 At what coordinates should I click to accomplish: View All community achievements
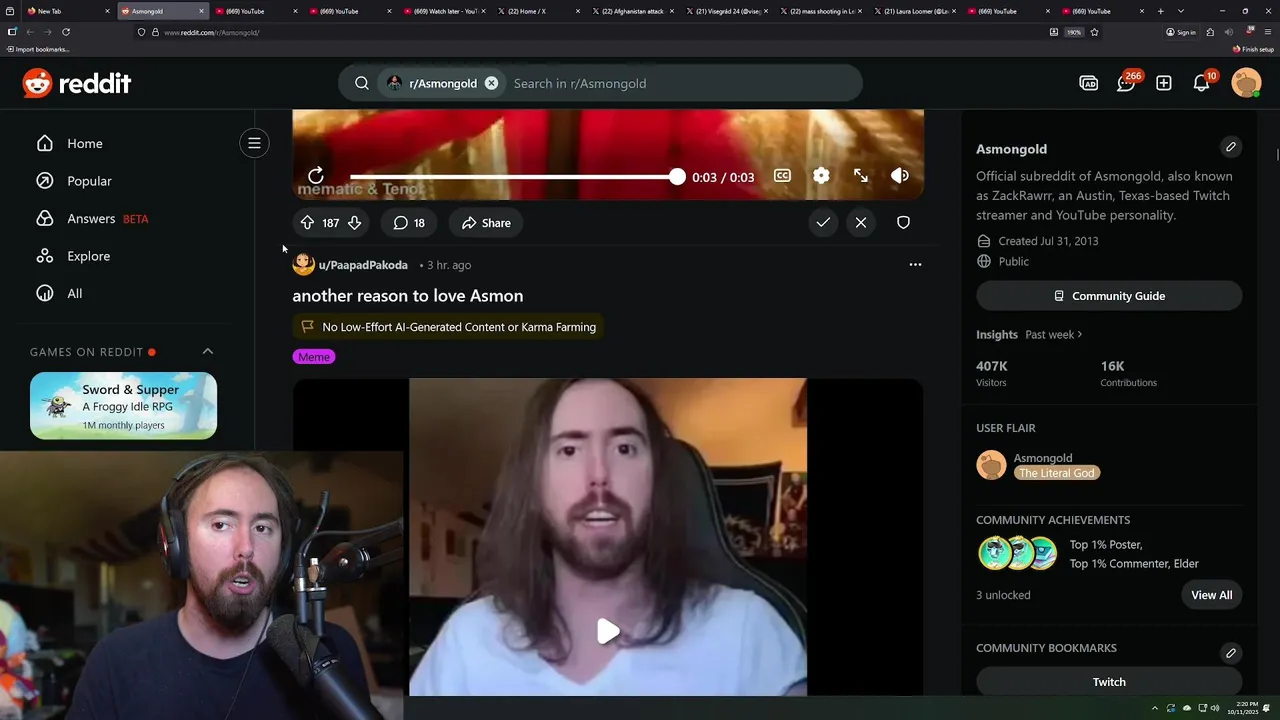click(1212, 595)
